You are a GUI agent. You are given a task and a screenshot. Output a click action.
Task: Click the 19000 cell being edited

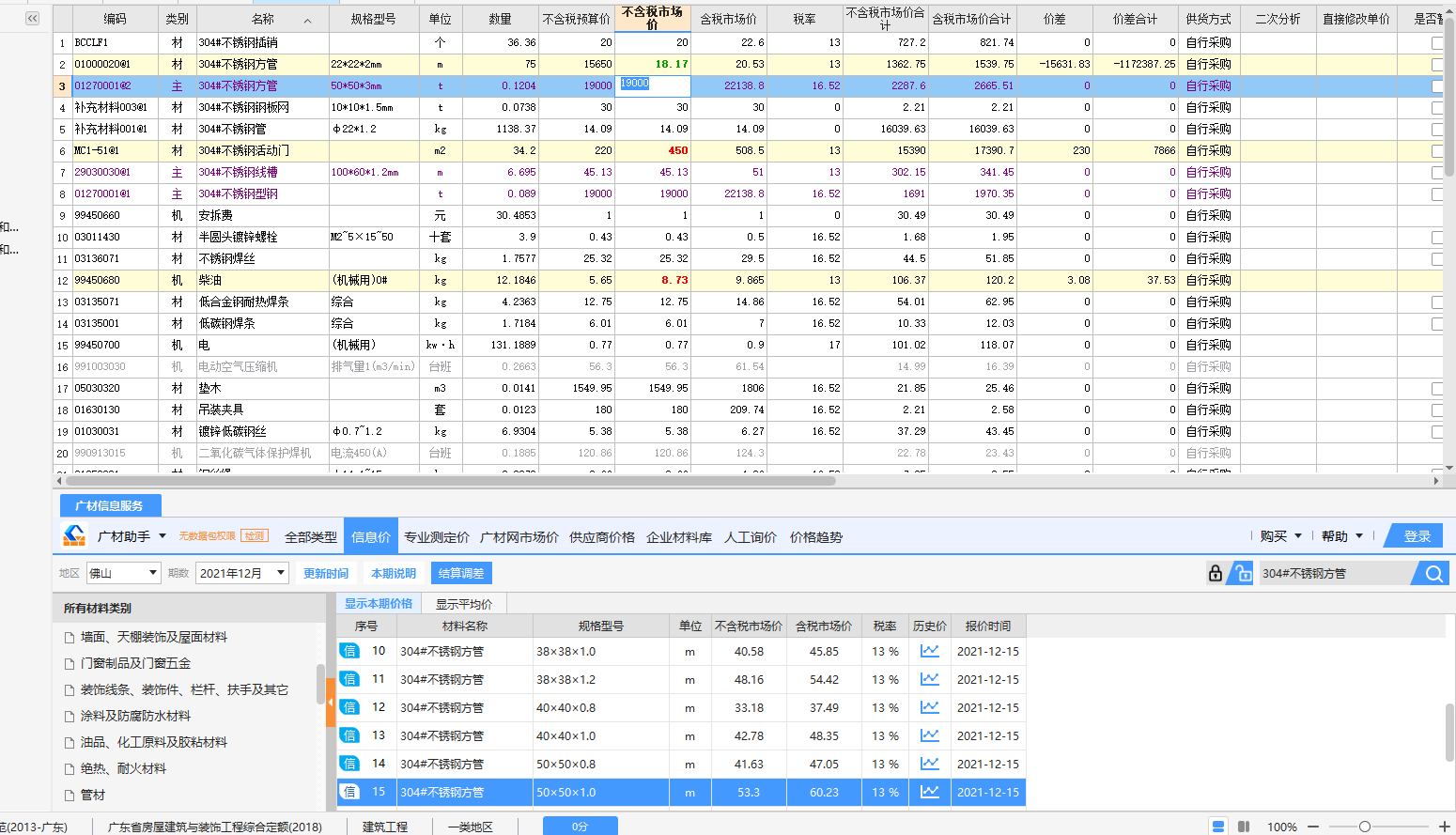pos(653,85)
